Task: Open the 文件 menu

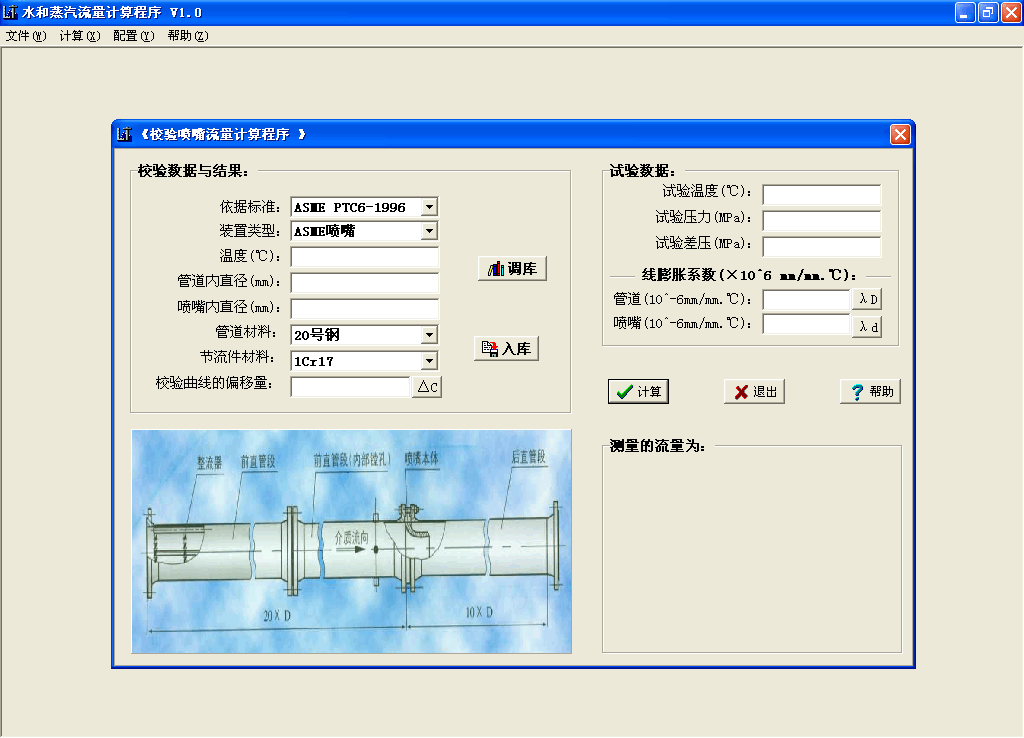Action: tap(25, 36)
